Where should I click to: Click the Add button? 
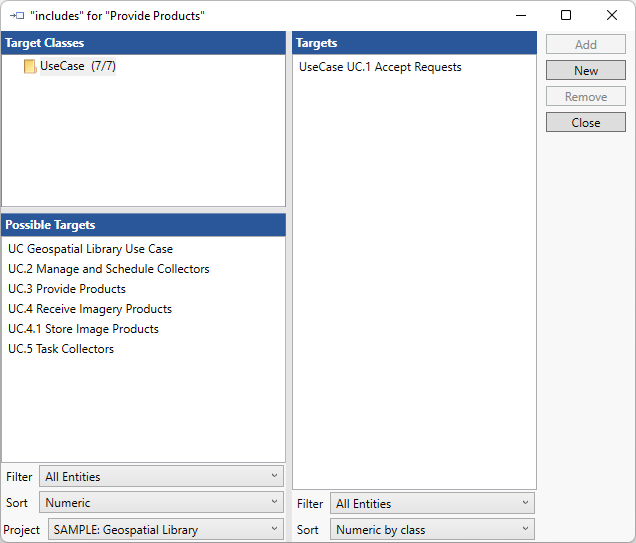tap(586, 45)
